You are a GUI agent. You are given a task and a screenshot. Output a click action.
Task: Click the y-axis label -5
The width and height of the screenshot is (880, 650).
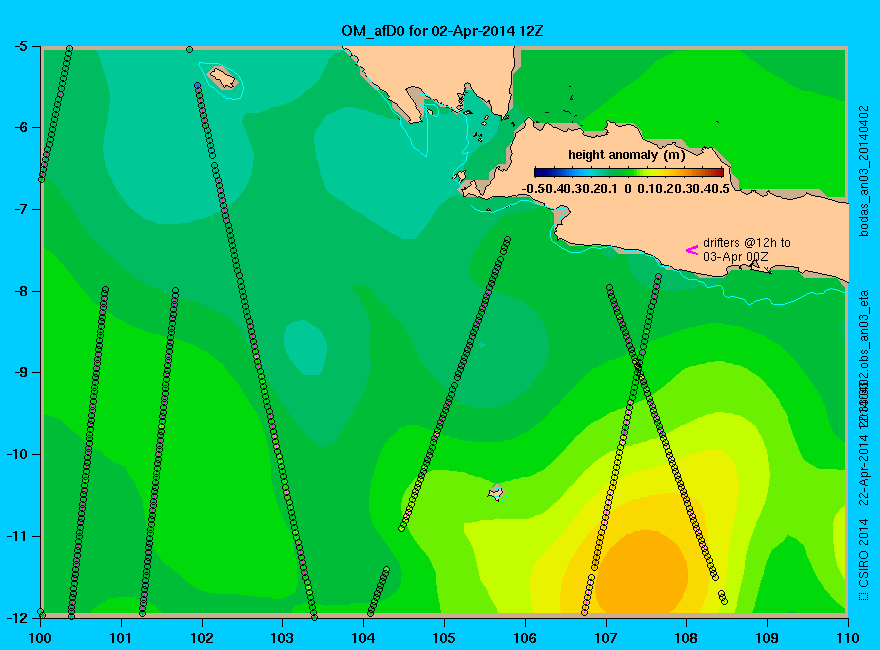point(19,46)
